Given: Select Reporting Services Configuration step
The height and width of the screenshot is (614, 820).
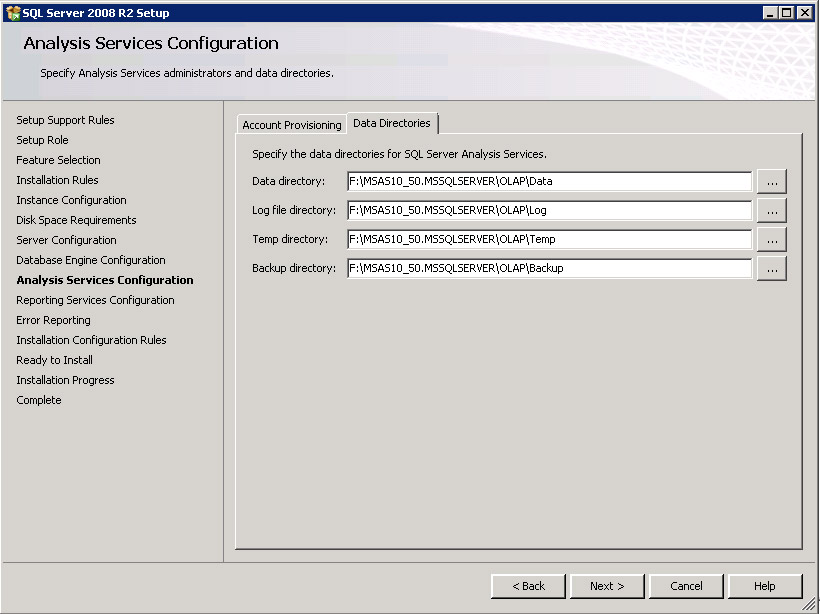Looking at the screenshot, I should coord(95,300).
